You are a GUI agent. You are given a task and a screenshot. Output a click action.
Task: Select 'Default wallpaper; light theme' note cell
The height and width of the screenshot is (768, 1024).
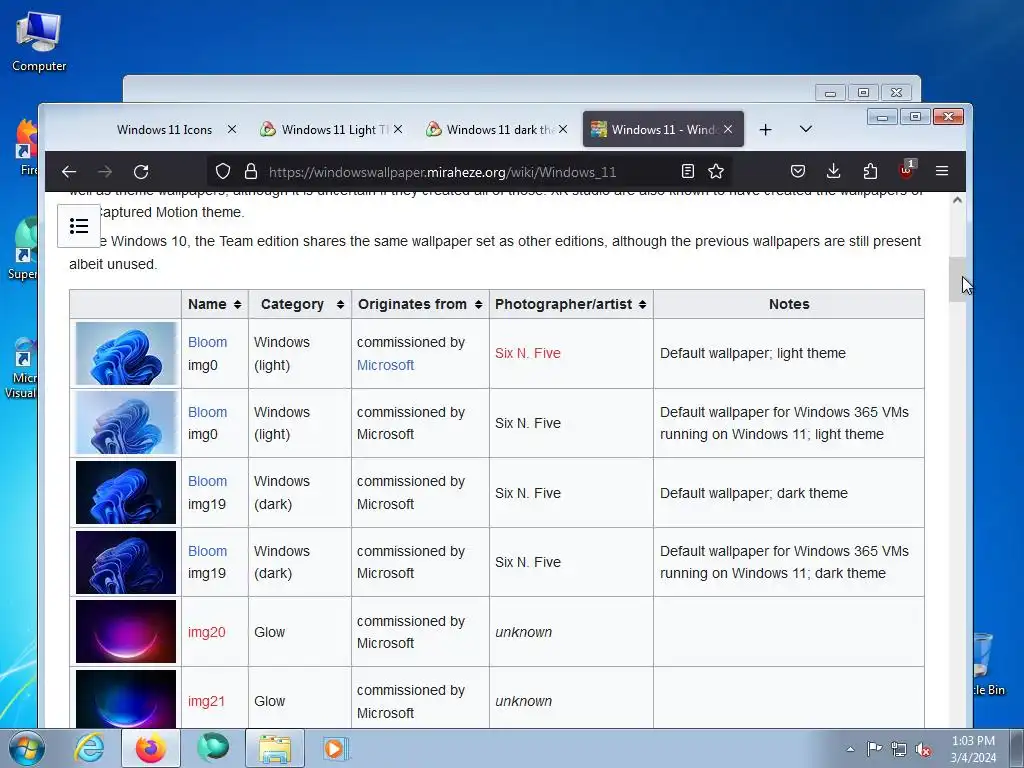tap(789, 353)
